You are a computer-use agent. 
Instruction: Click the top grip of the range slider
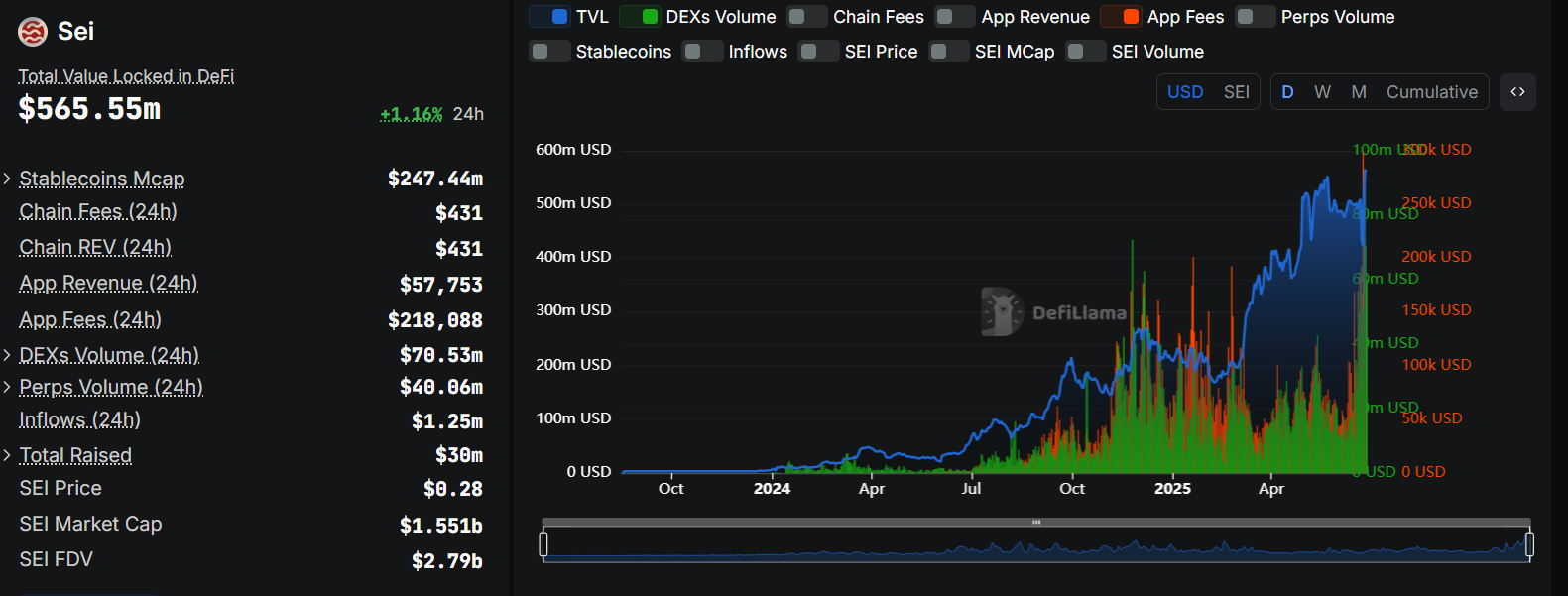pos(1036,522)
